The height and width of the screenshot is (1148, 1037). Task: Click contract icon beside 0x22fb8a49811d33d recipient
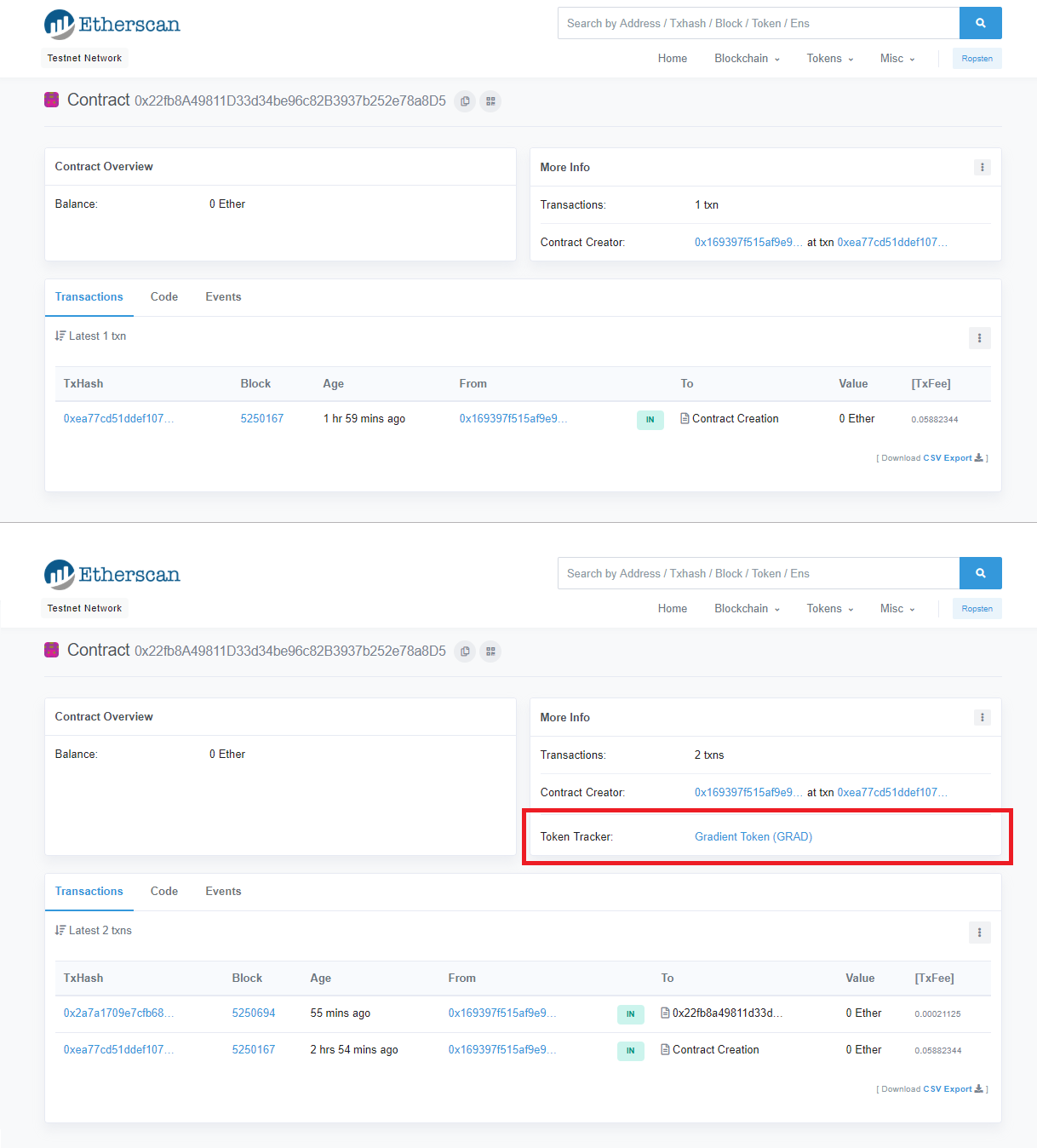(x=665, y=1013)
